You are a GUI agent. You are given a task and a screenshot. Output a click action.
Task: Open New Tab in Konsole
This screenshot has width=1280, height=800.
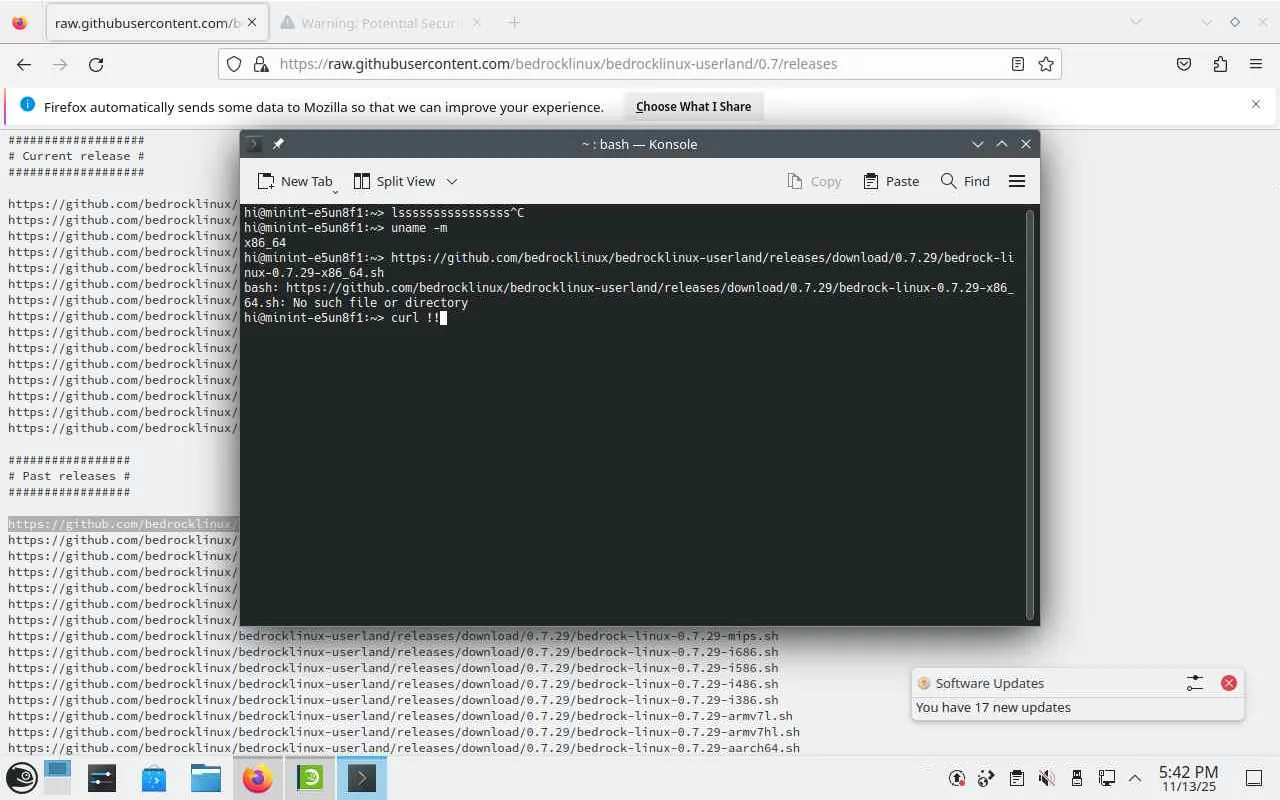[x=294, y=181]
